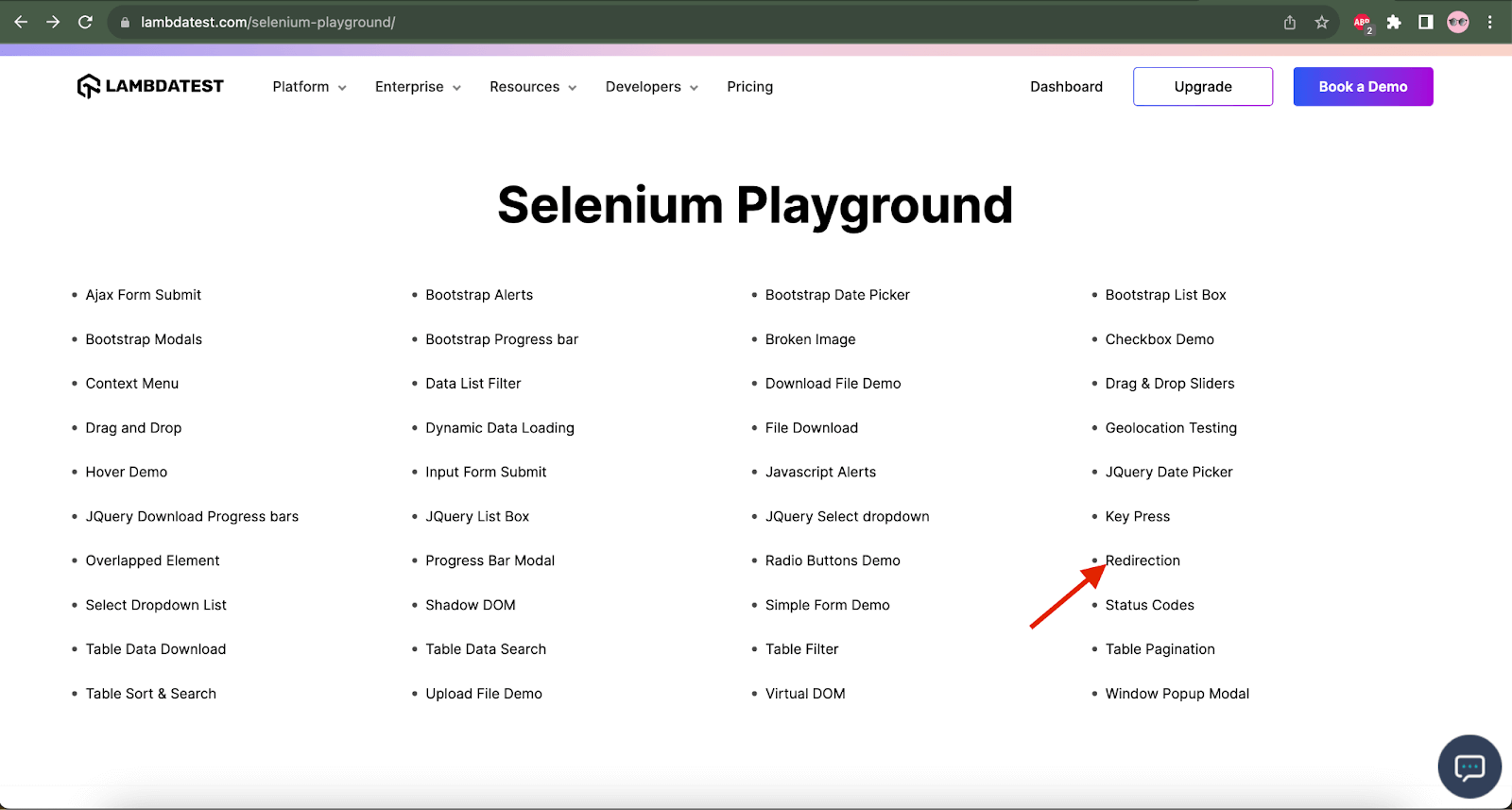Image resolution: width=1512 pixels, height=810 pixels.
Task: Open Geolocation Testing link
Action: [x=1171, y=428]
